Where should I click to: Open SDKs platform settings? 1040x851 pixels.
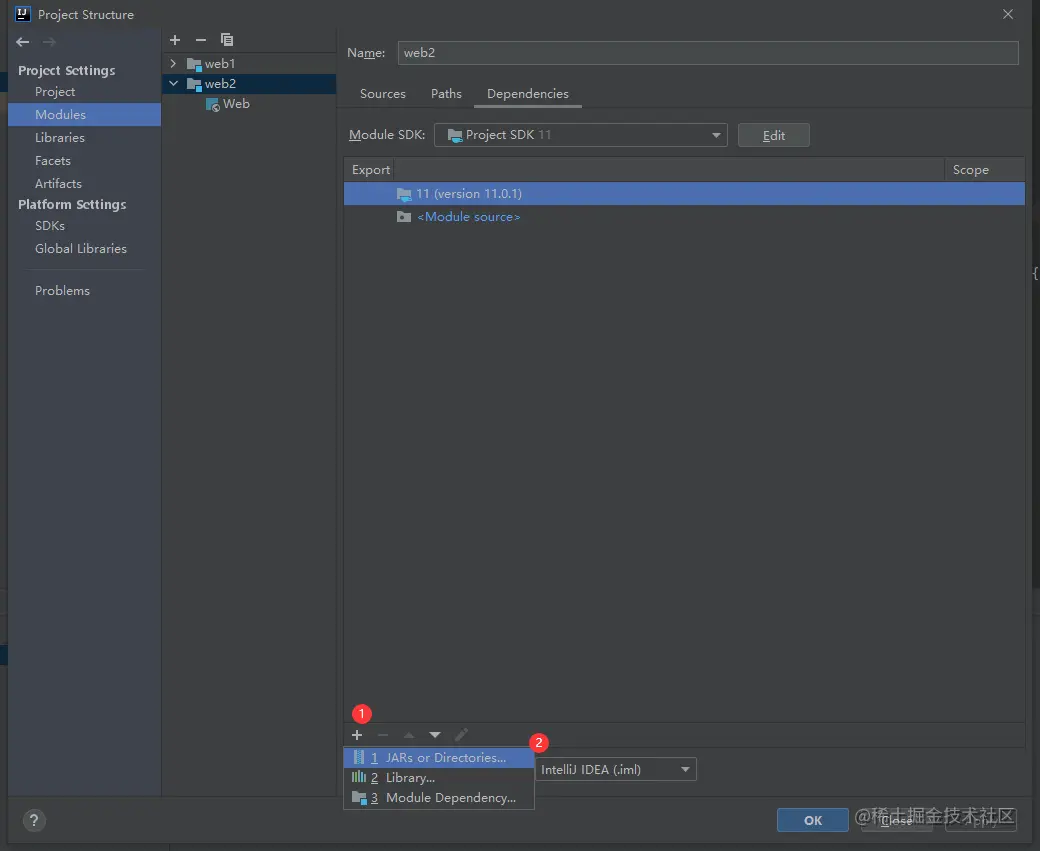[x=50, y=226]
